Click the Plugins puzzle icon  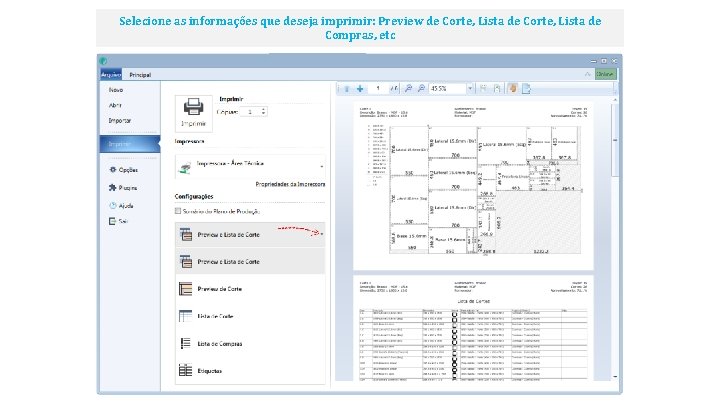112,187
